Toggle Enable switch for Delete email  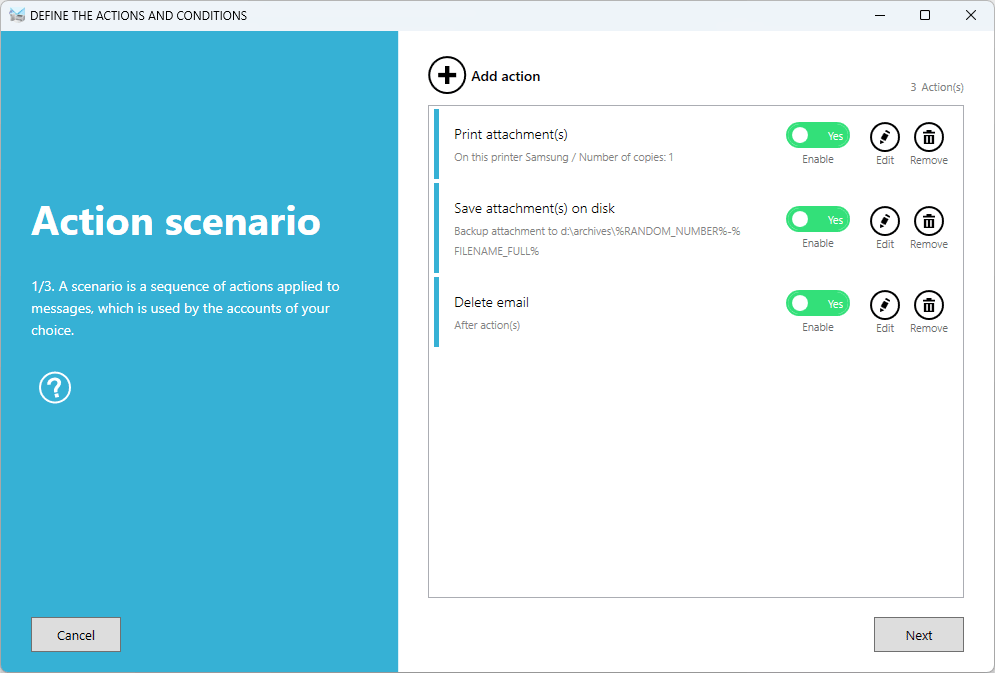(817, 303)
